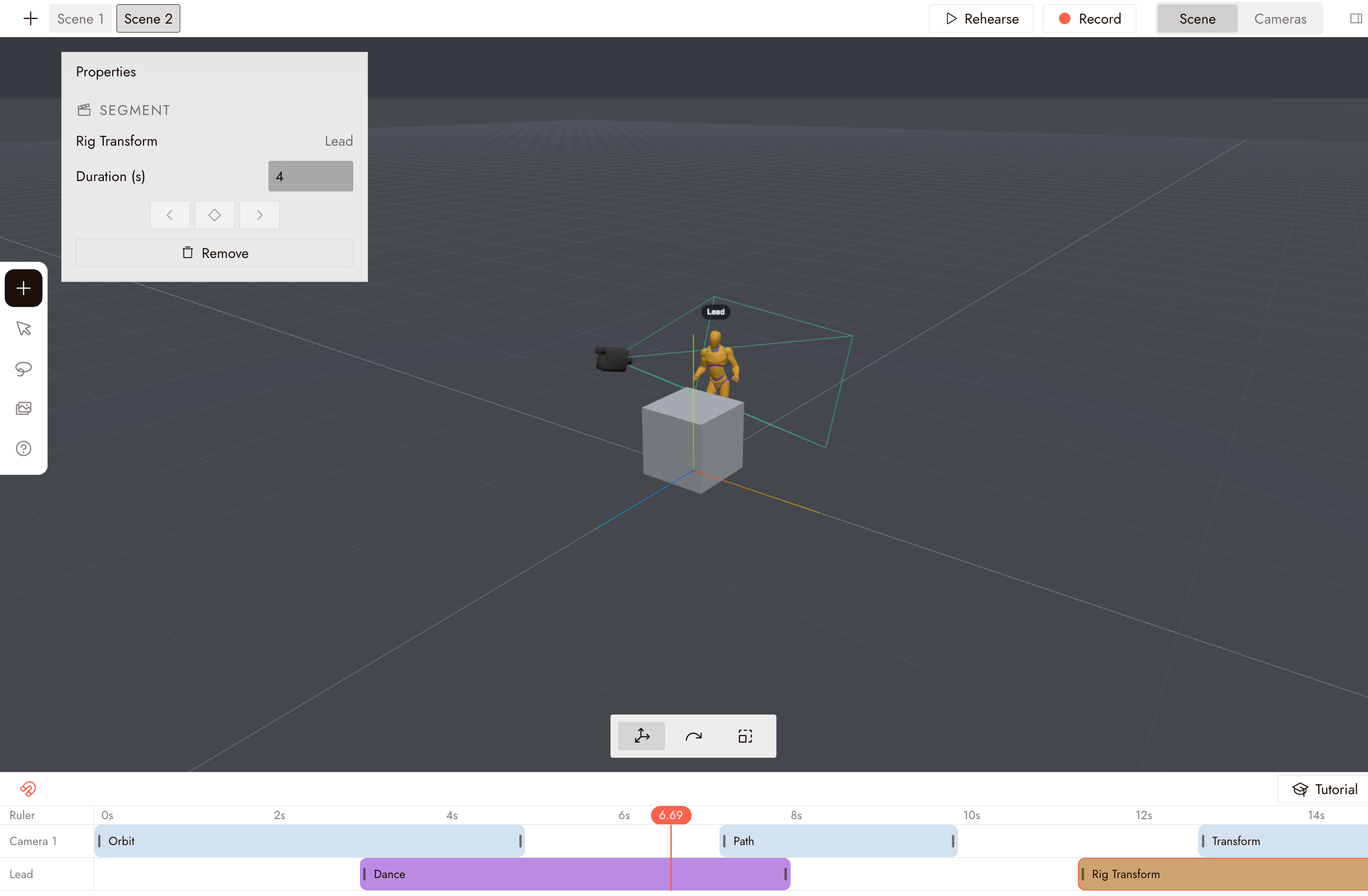
Task: Select the pointer selection tool
Action: coord(24,328)
